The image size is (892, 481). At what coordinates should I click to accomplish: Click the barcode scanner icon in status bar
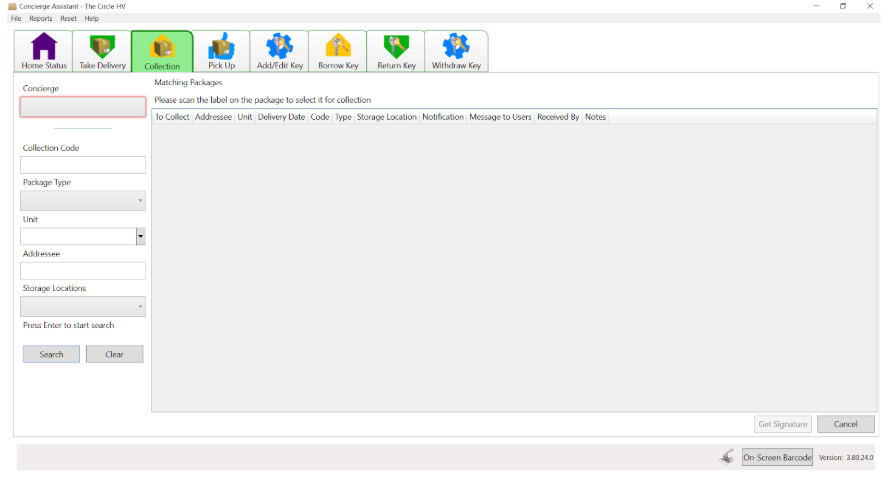click(x=726, y=457)
